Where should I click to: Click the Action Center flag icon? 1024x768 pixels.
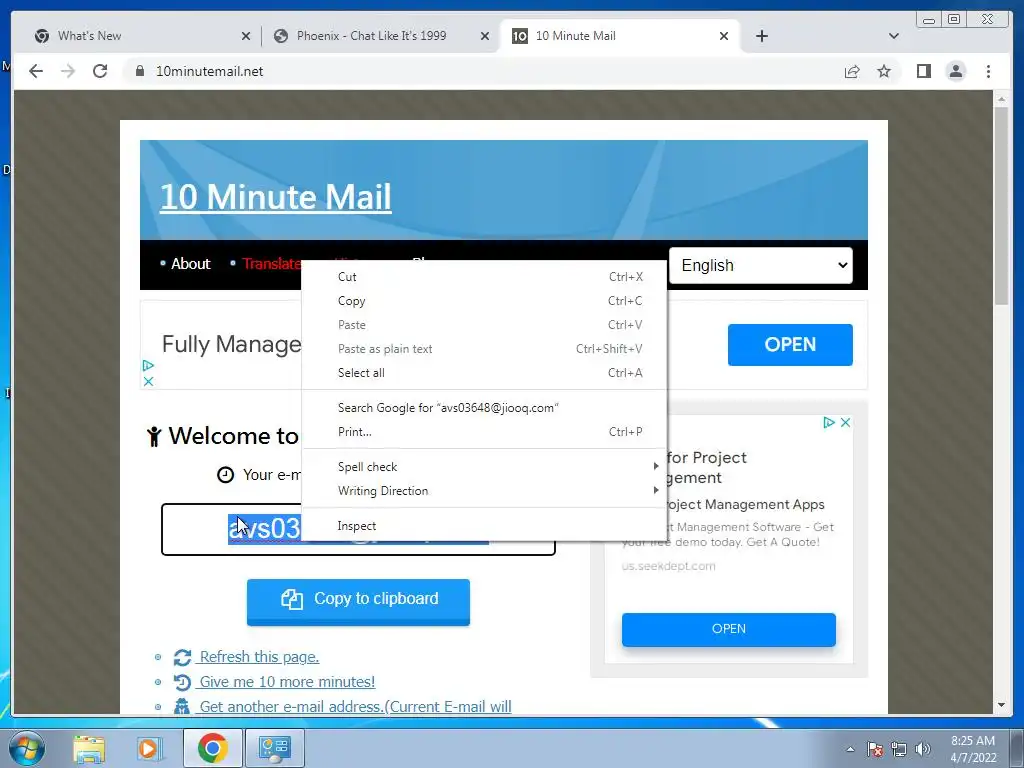[874, 749]
